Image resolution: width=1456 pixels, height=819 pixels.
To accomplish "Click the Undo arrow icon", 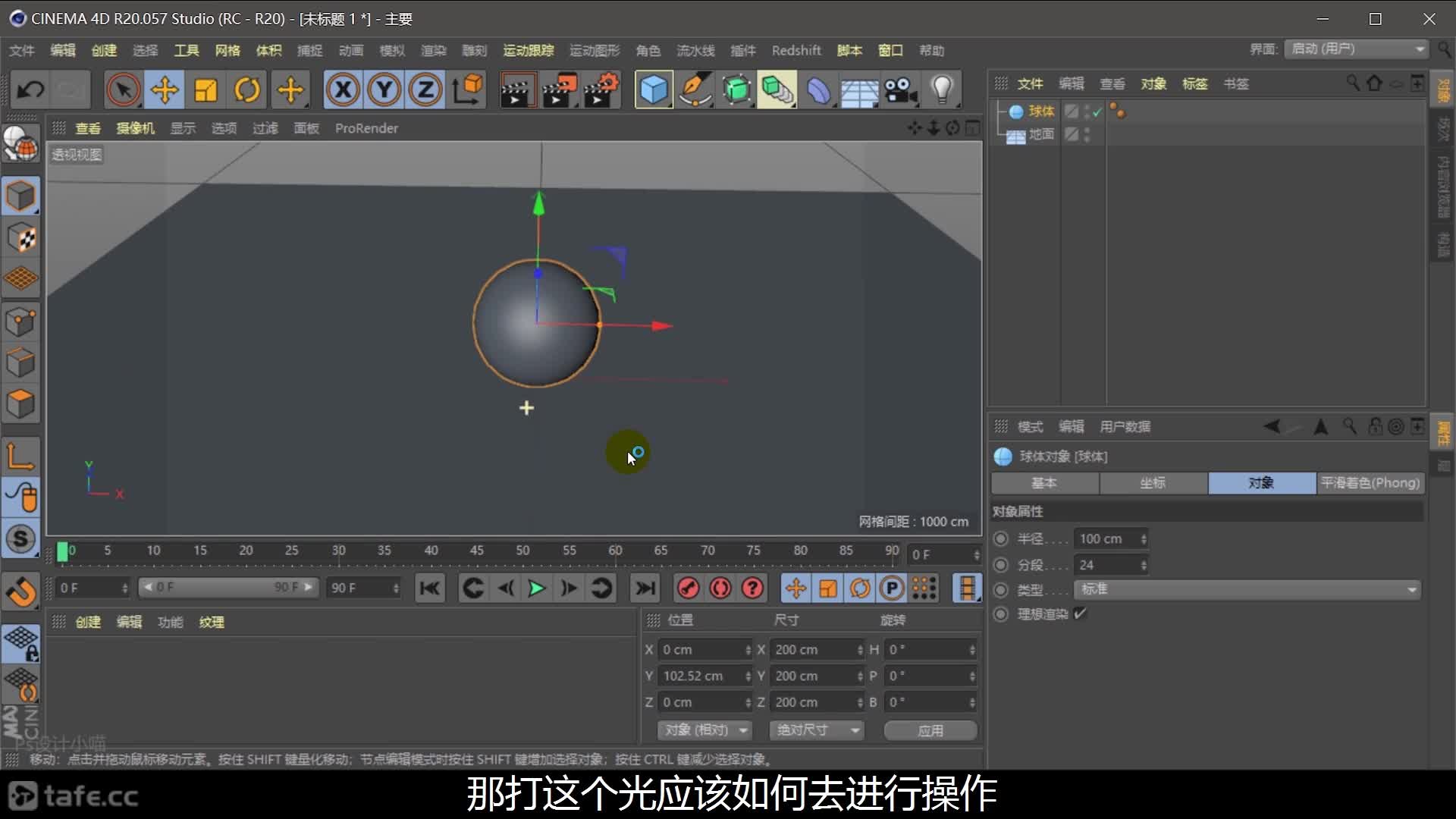I will point(30,90).
